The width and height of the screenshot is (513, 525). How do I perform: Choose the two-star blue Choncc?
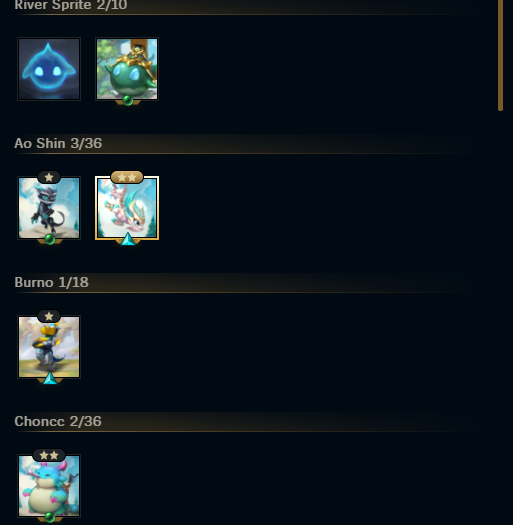click(49, 486)
